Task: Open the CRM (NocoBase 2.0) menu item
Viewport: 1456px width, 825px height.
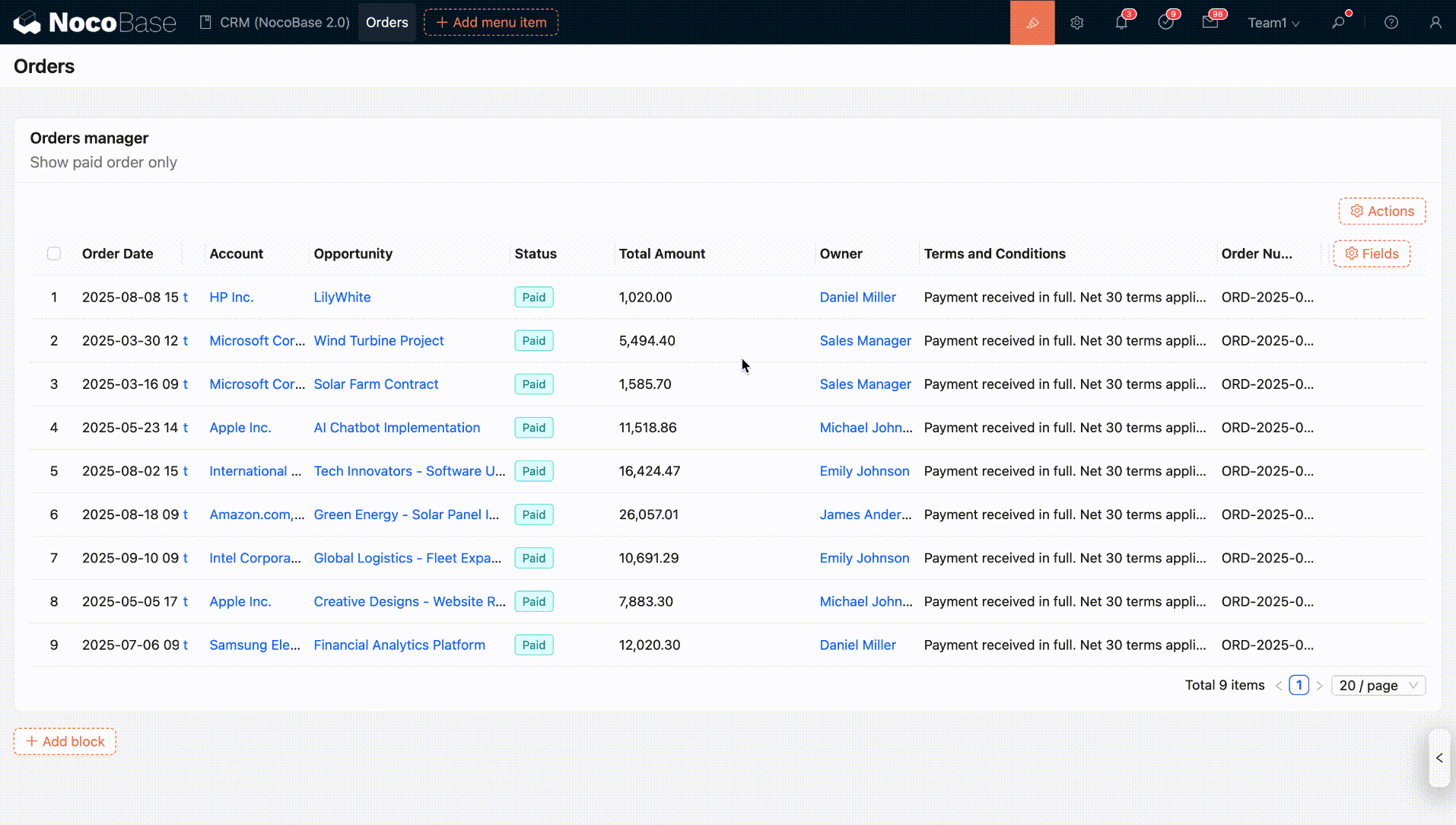Action: pos(275,23)
